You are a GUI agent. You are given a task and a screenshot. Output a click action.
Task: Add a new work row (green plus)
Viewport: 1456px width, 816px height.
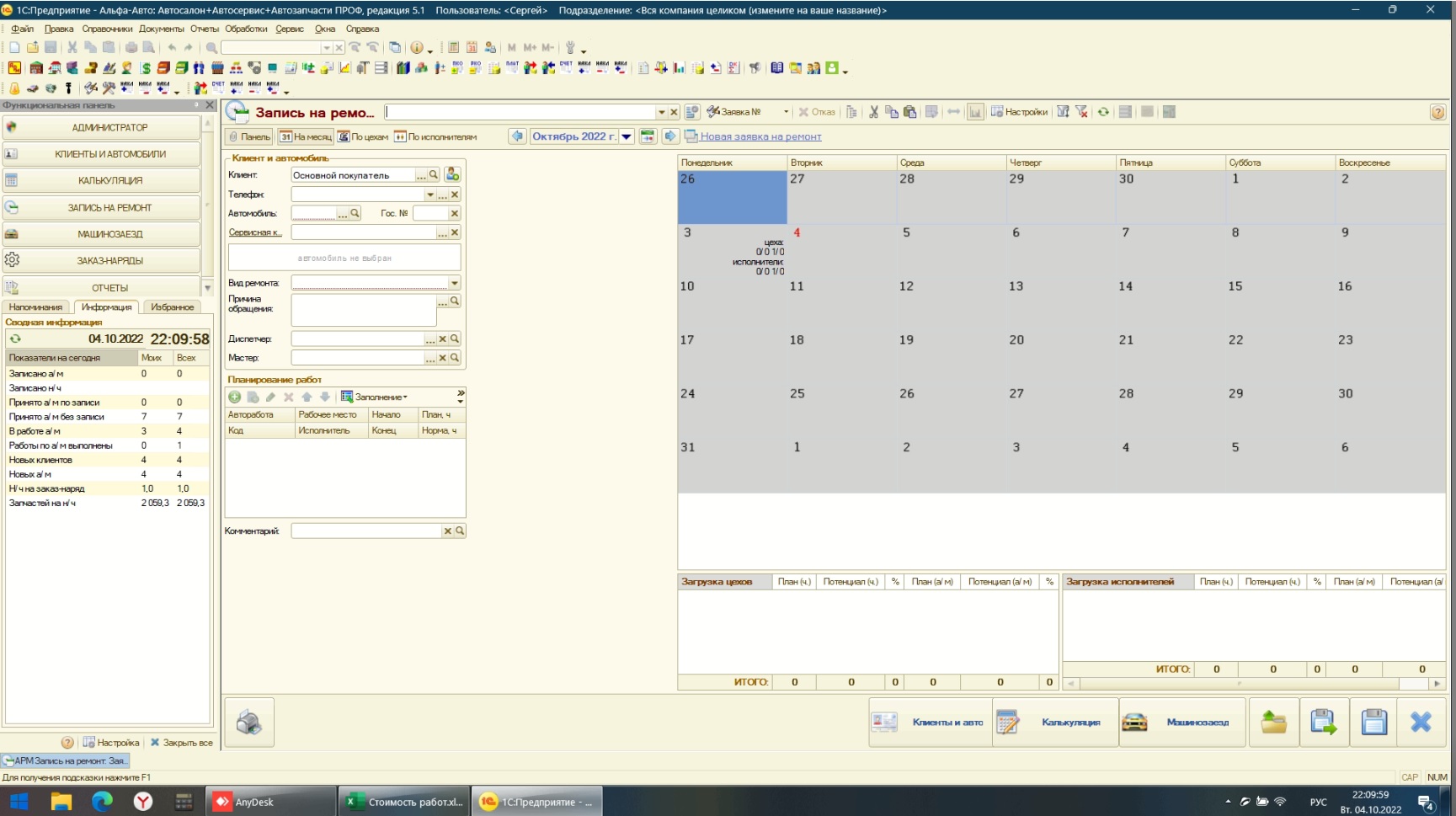pos(235,397)
